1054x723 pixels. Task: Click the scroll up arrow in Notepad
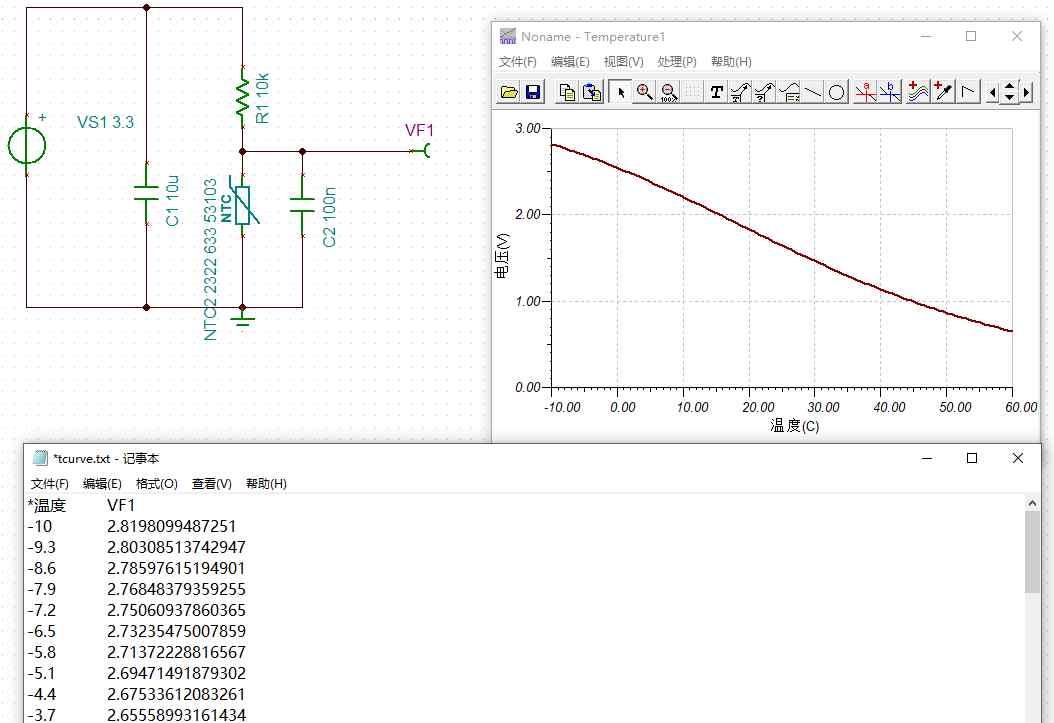click(x=1032, y=503)
